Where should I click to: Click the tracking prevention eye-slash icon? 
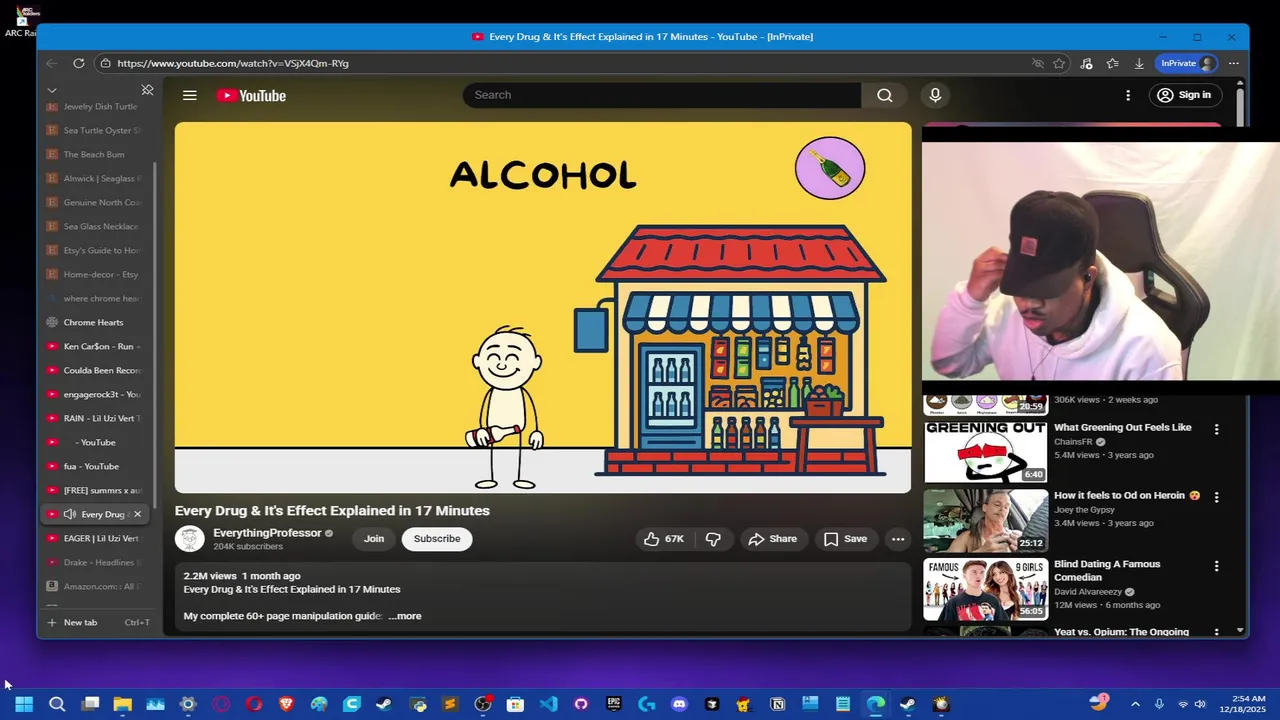pos(1038,63)
